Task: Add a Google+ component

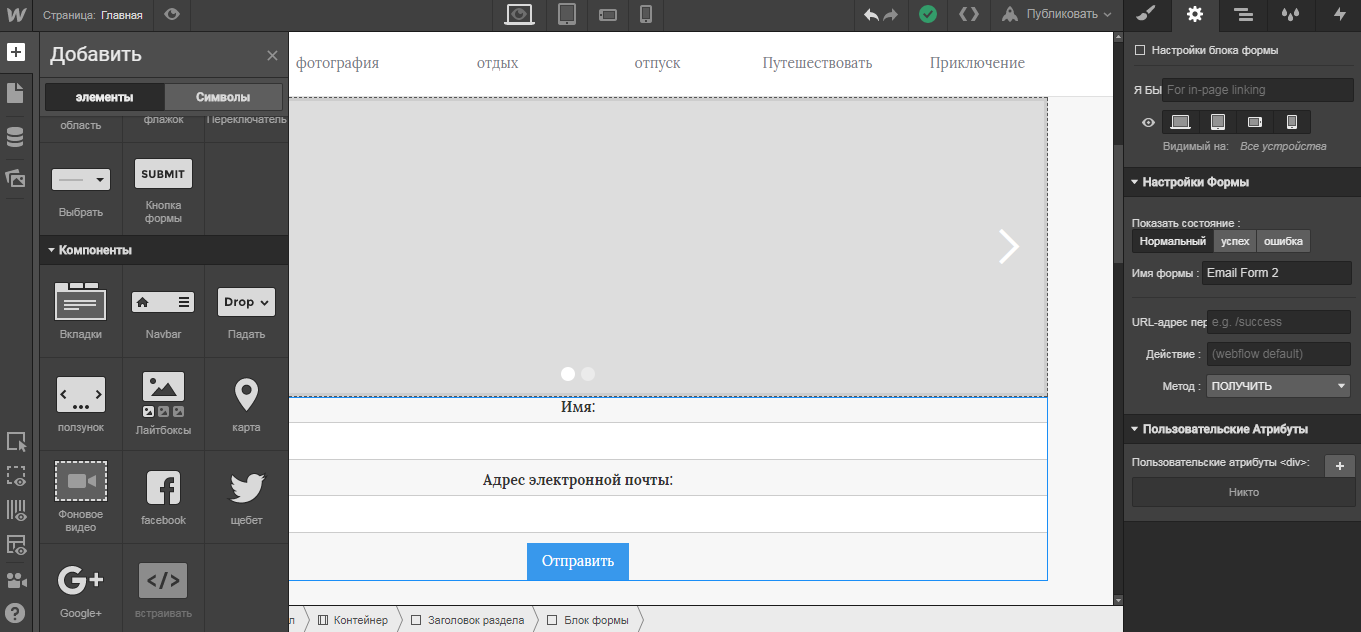Action: tap(81, 590)
